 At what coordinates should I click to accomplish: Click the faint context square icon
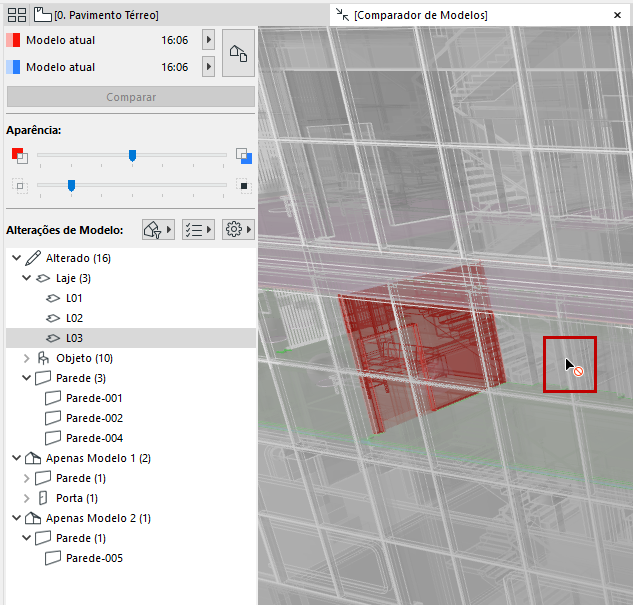(20, 186)
